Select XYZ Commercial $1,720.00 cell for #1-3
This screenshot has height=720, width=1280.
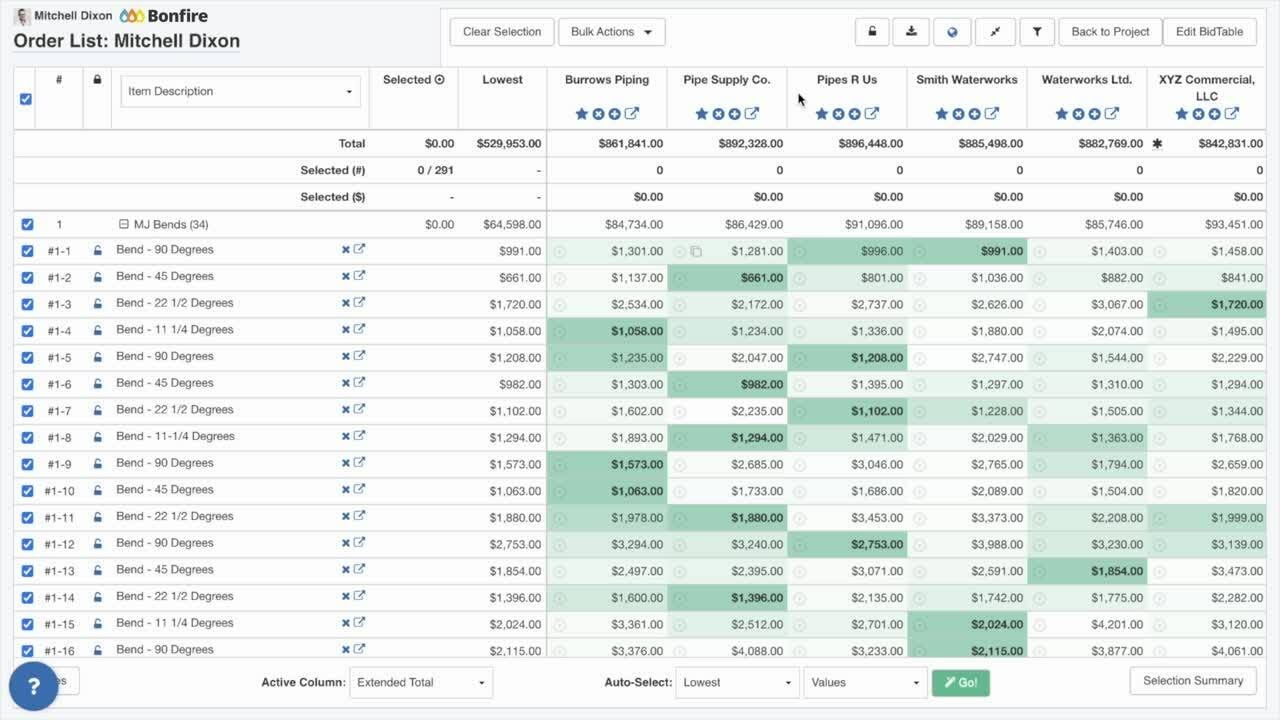tap(1207, 305)
